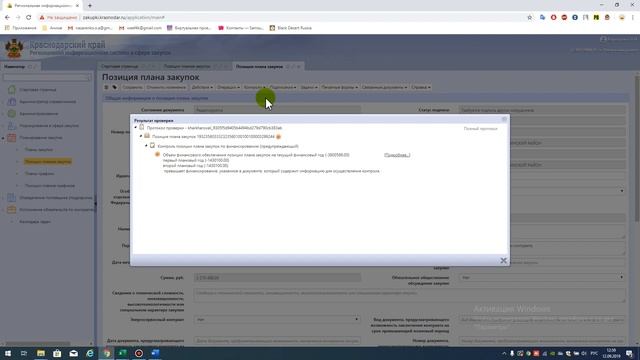The image size is (640, 360).
Task: Go back with browser back arrow
Action: click(7, 18)
